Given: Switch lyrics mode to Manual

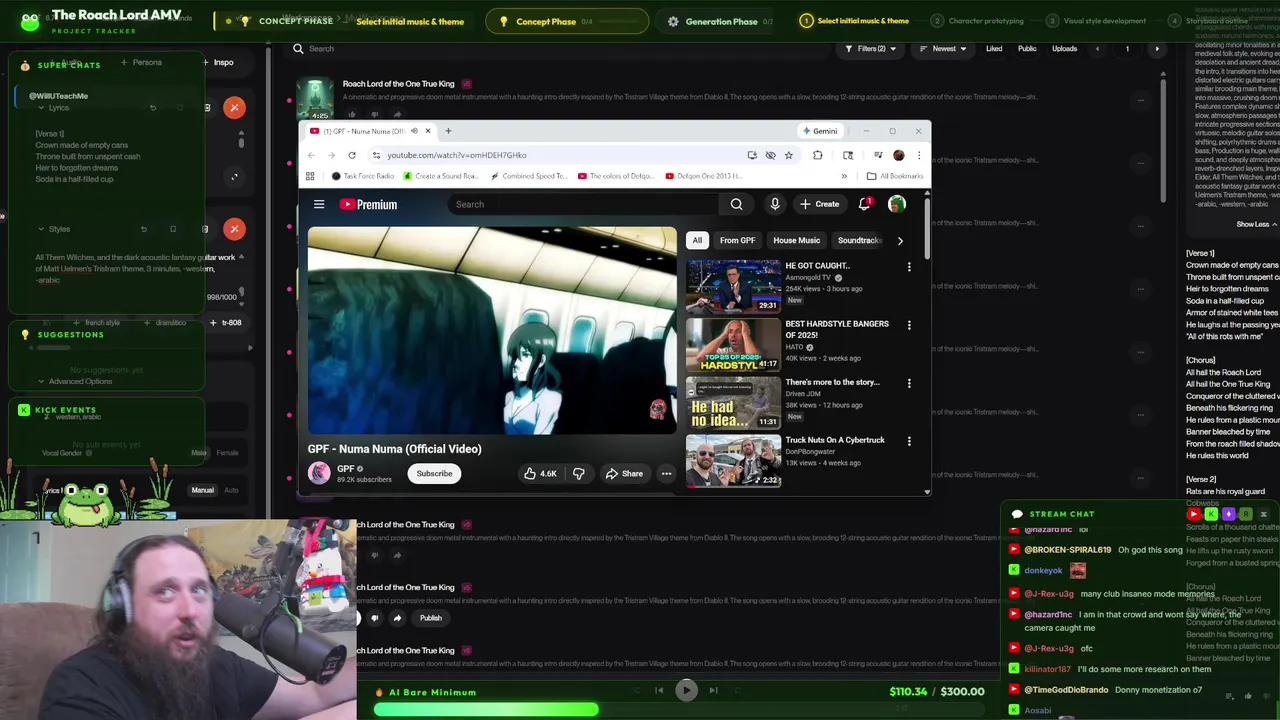Looking at the screenshot, I should 202,490.
